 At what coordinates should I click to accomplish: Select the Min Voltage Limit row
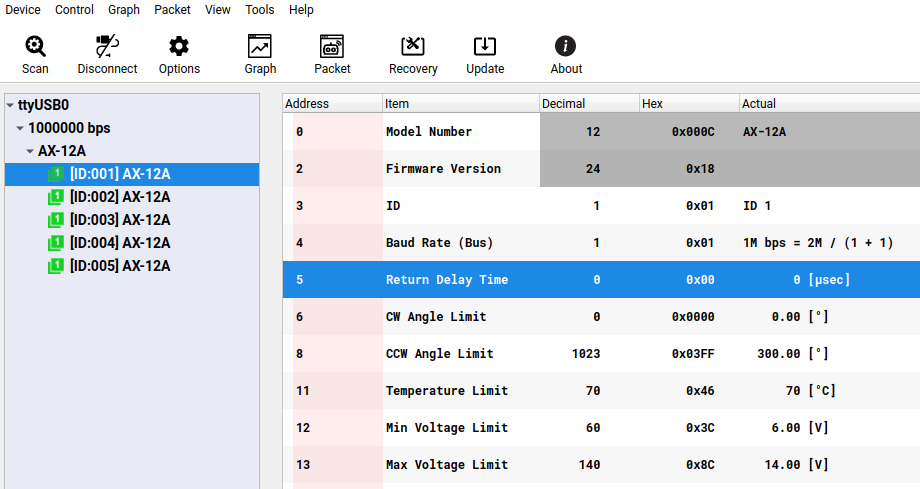click(601, 427)
